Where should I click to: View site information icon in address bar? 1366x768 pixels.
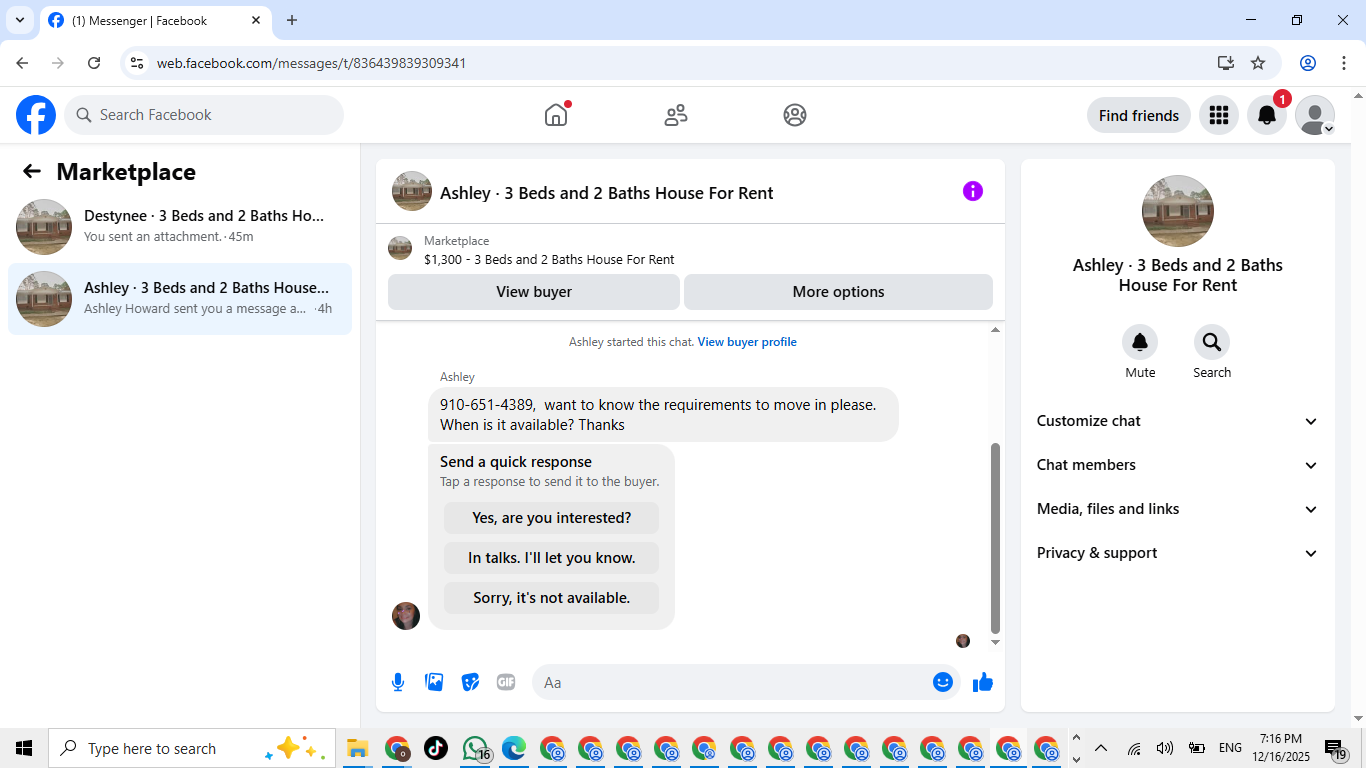(138, 63)
